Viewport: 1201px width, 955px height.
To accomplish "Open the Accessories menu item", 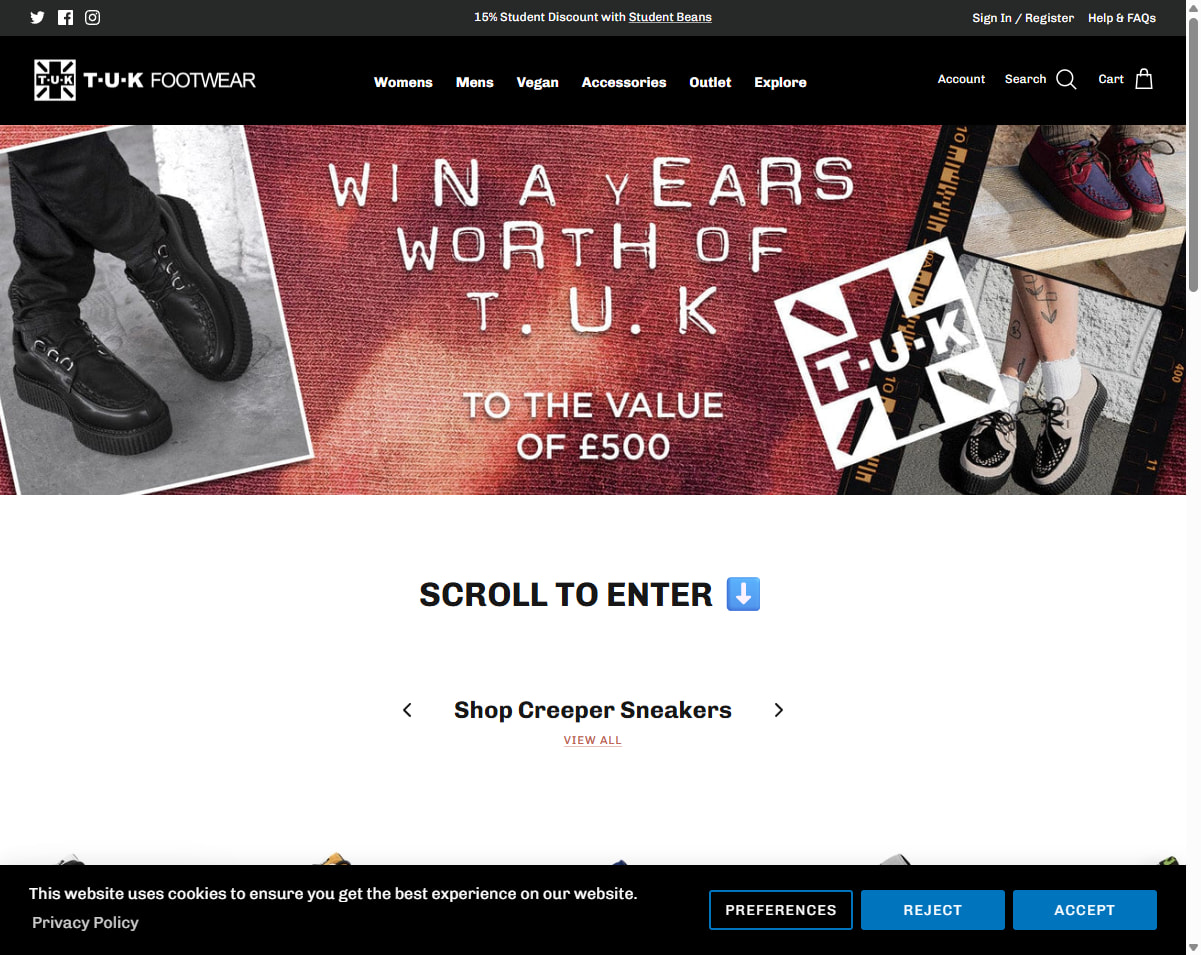I will 624,82.
